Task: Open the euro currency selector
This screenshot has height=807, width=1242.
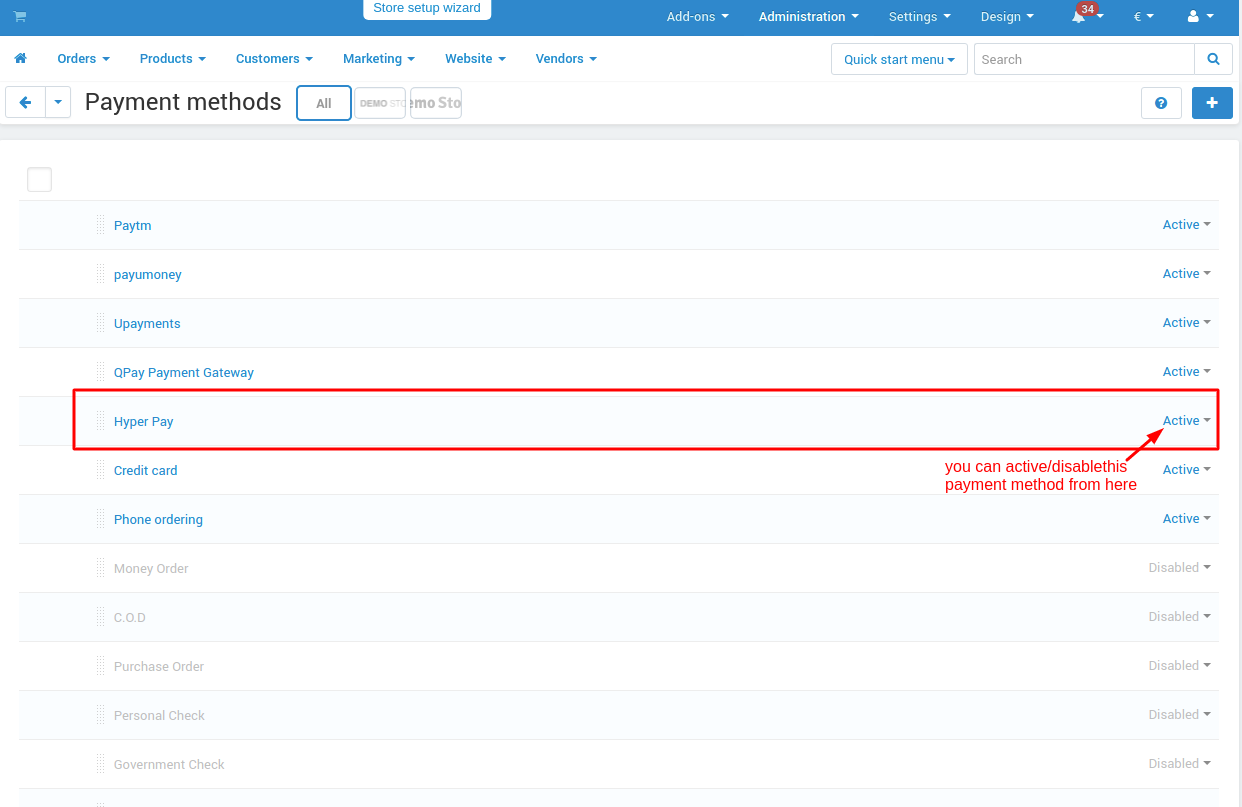Action: click(x=1143, y=17)
